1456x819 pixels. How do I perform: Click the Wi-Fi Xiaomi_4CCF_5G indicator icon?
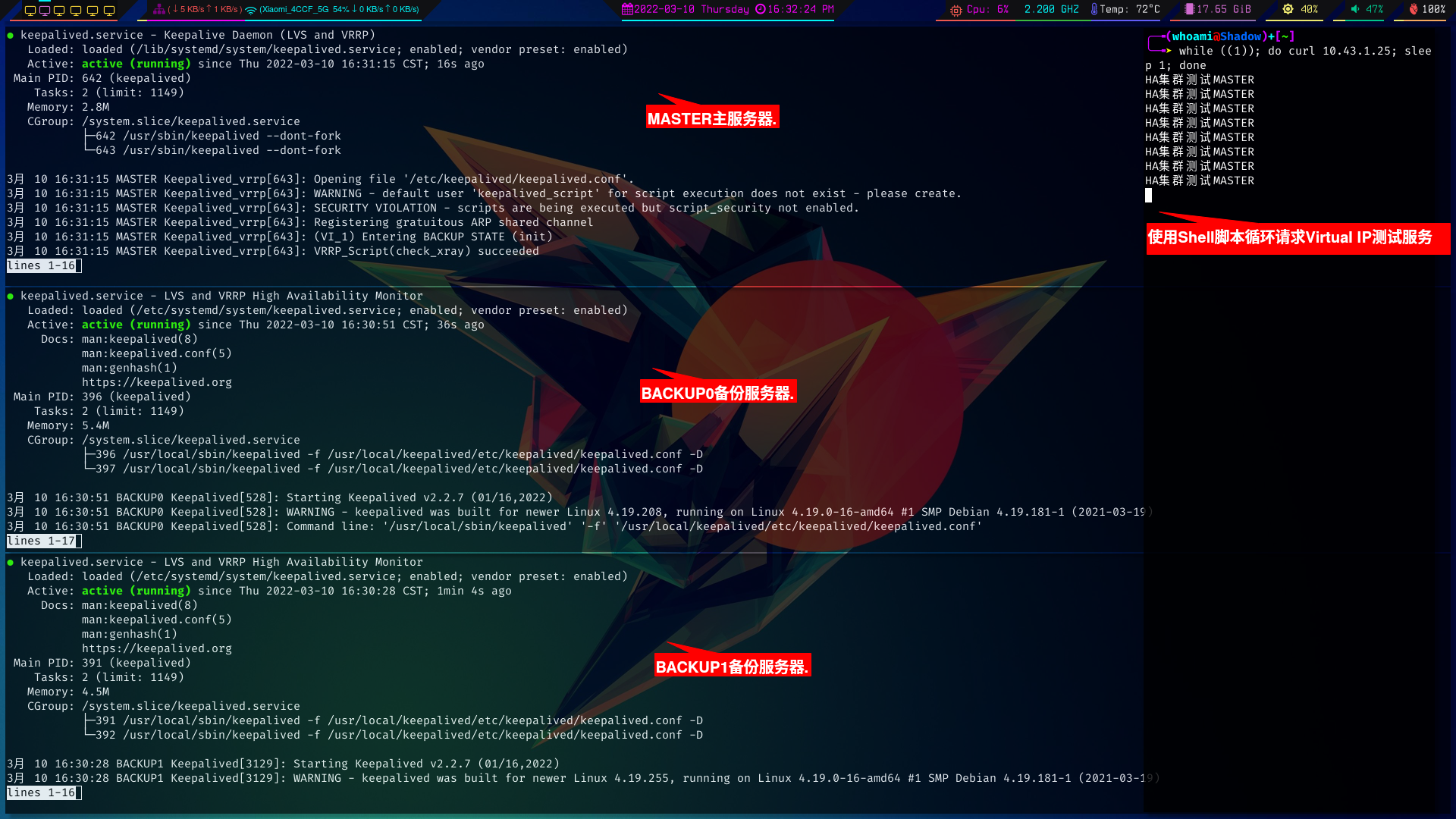click(251, 10)
